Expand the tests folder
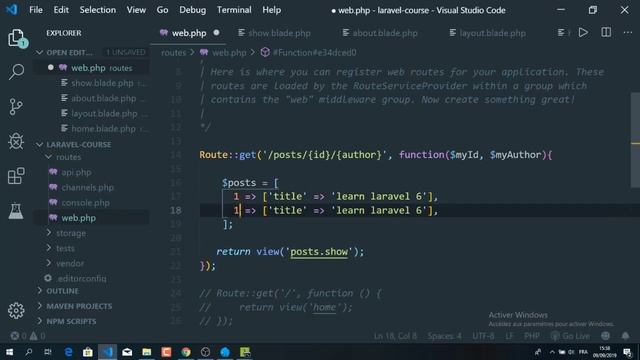Viewport: 640px width, 360px height. [x=49, y=248]
